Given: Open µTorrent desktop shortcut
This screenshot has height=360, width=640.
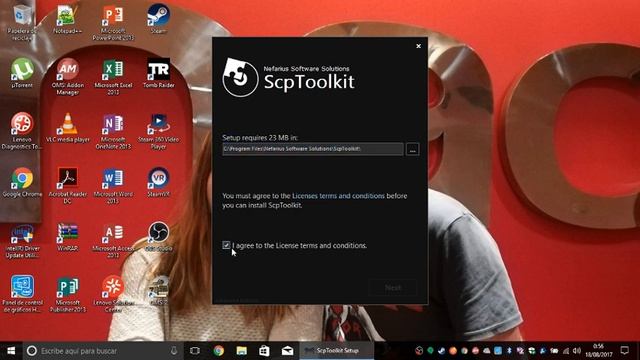Looking at the screenshot, I should pos(22,73).
